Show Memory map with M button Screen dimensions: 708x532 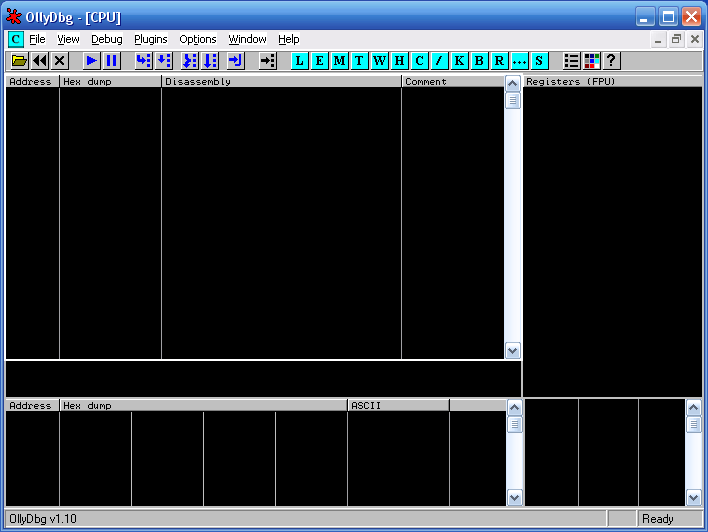point(340,61)
